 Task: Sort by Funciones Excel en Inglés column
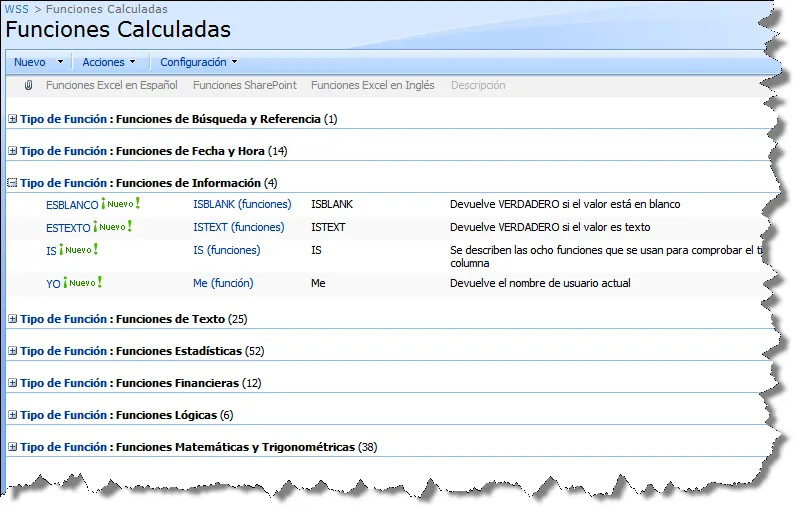coord(373,85)
